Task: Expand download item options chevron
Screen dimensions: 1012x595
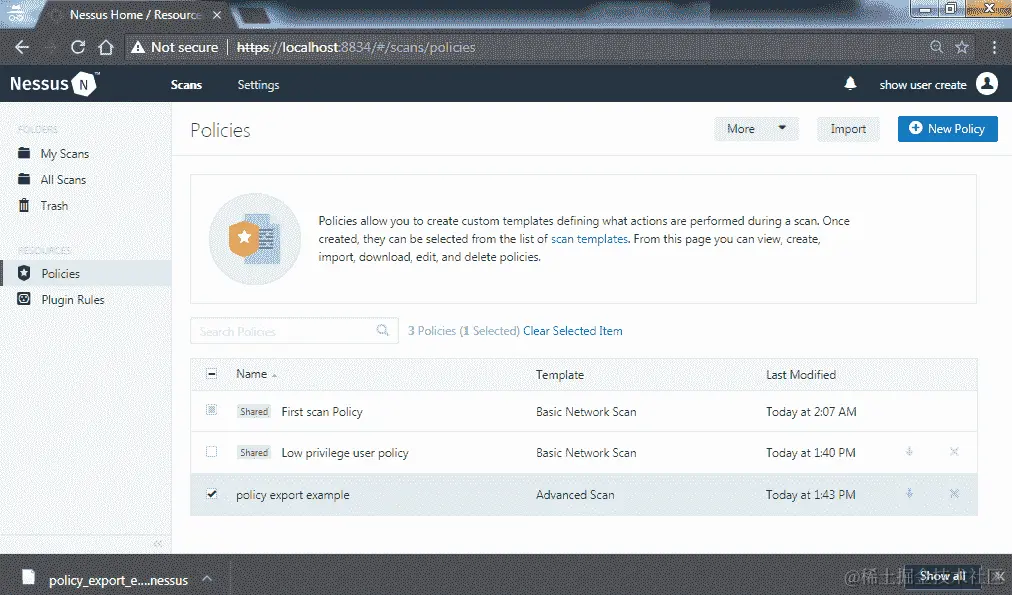Action: point(207,579)
